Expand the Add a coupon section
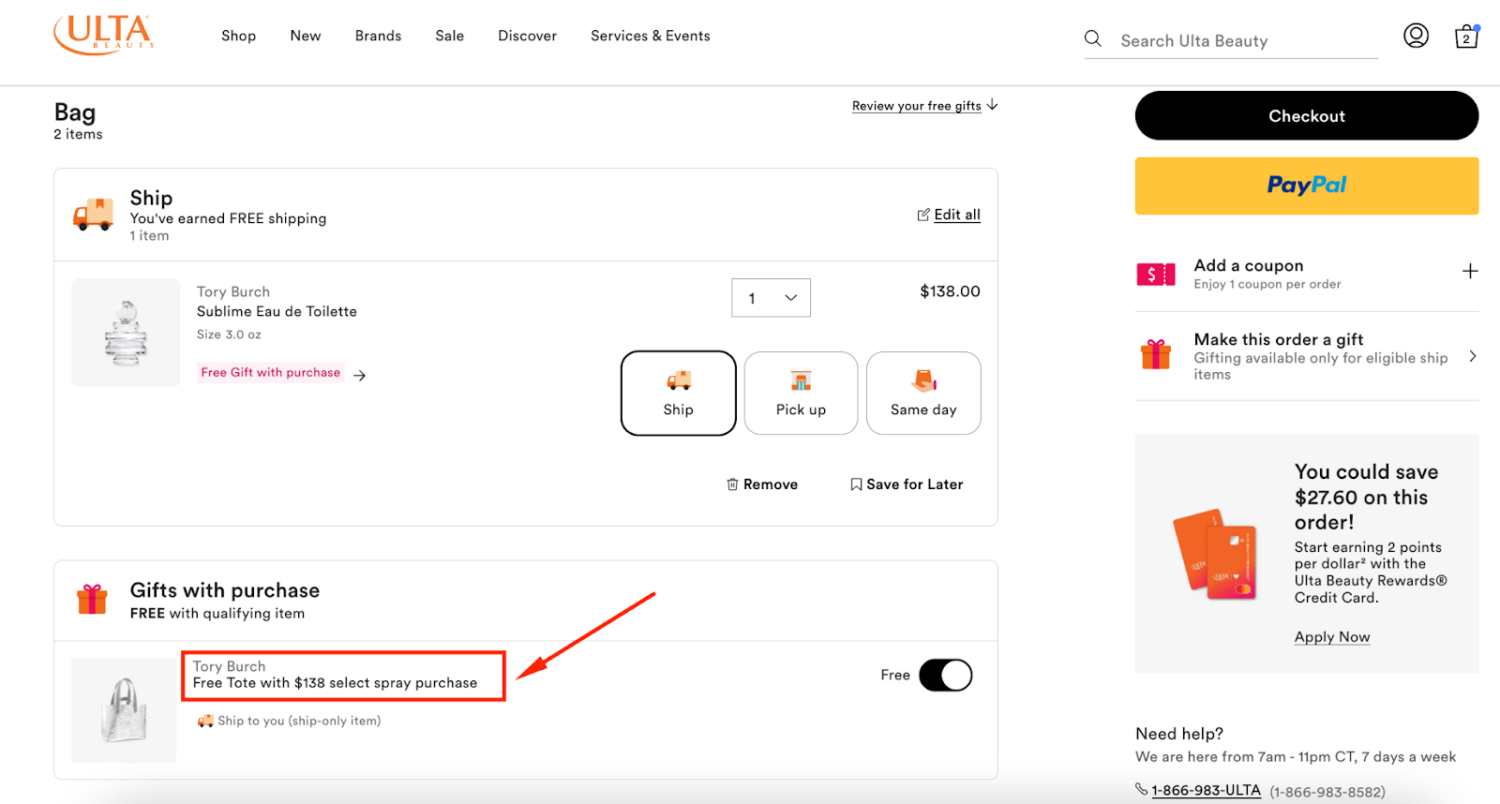The width and height of the screenshot is (1500, 804). tap(1469, 271)
